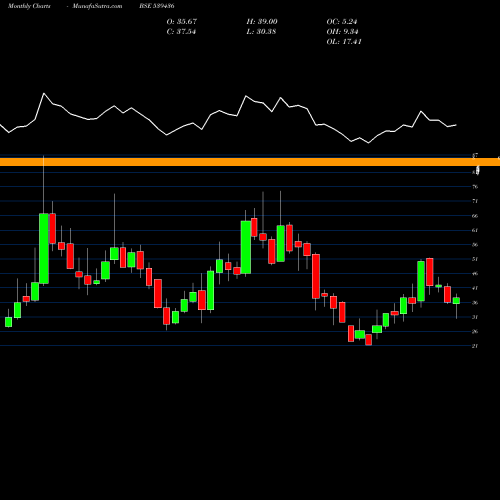This screenshot has height=500, width=500.
Task: Open the MunafaSutra.com label
Action: 97,6
